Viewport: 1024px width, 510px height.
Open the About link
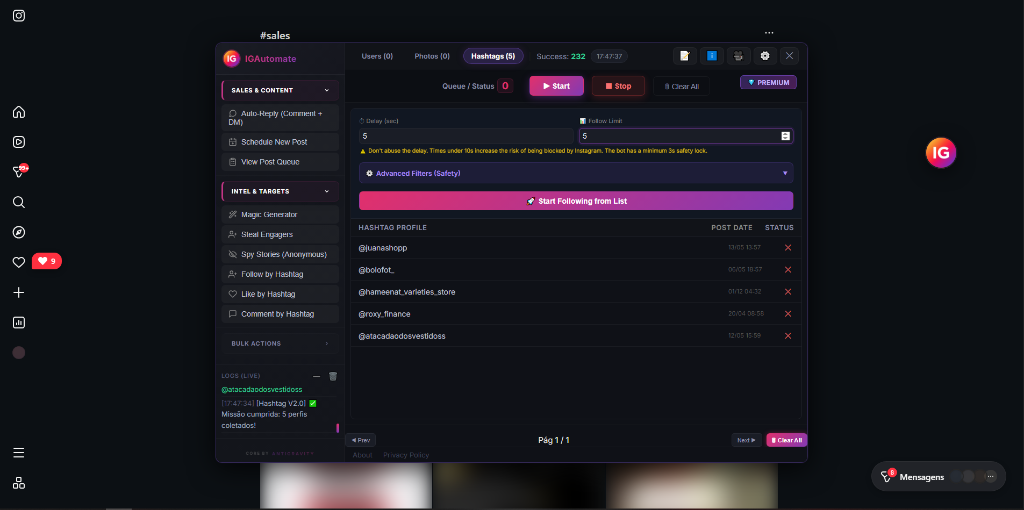click(x=362, y=455)
